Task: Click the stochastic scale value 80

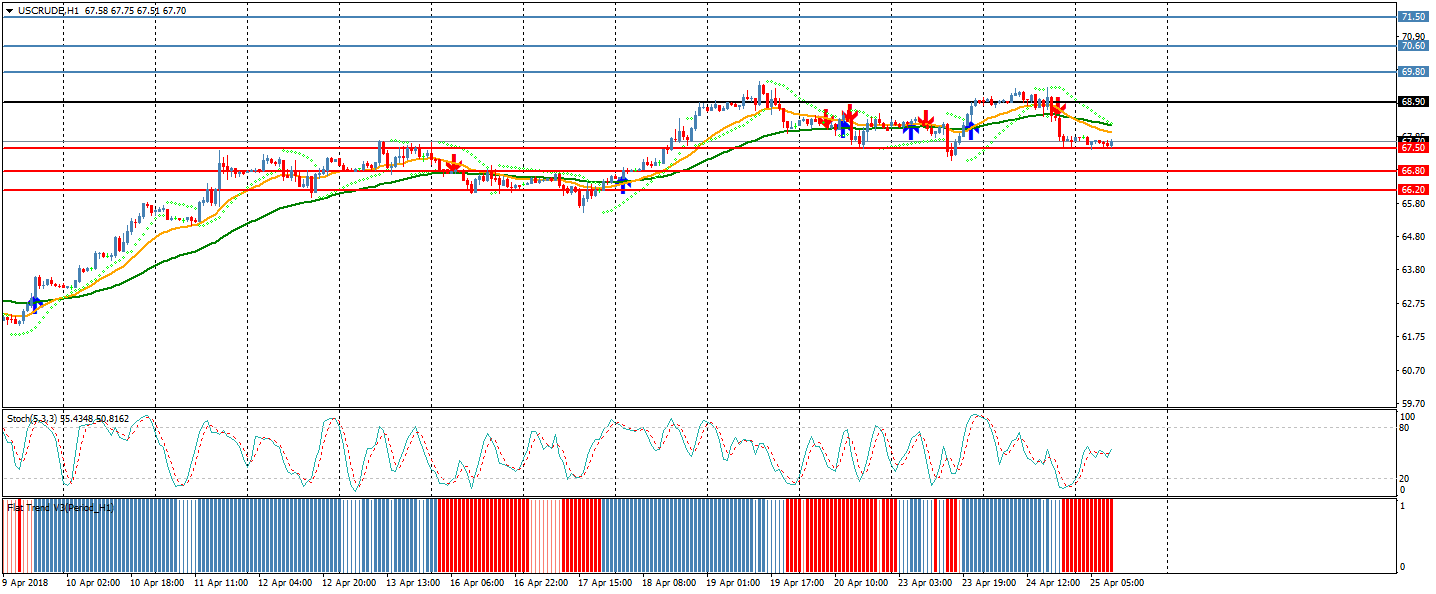Action: [1404, 428]
